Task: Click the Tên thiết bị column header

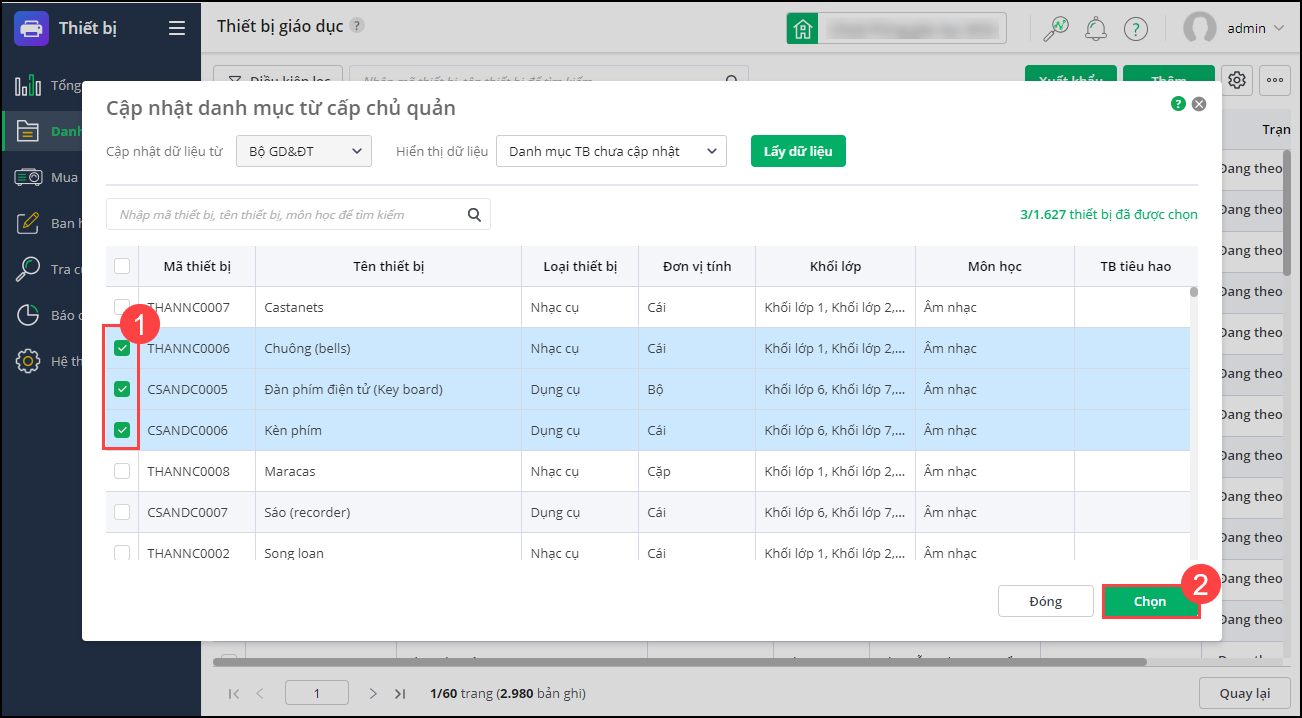Action: [388, 266]
